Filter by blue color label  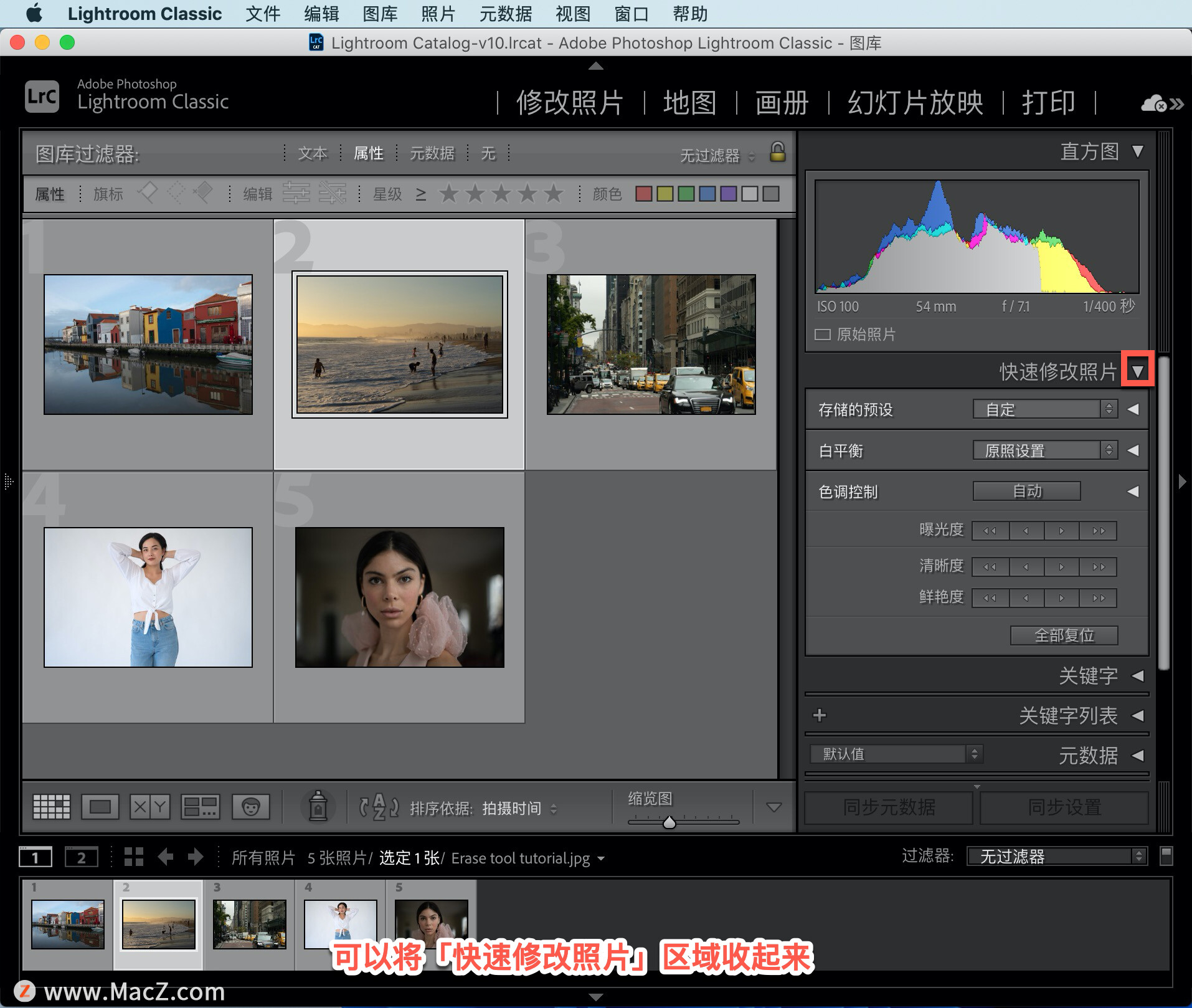point(707,194)
